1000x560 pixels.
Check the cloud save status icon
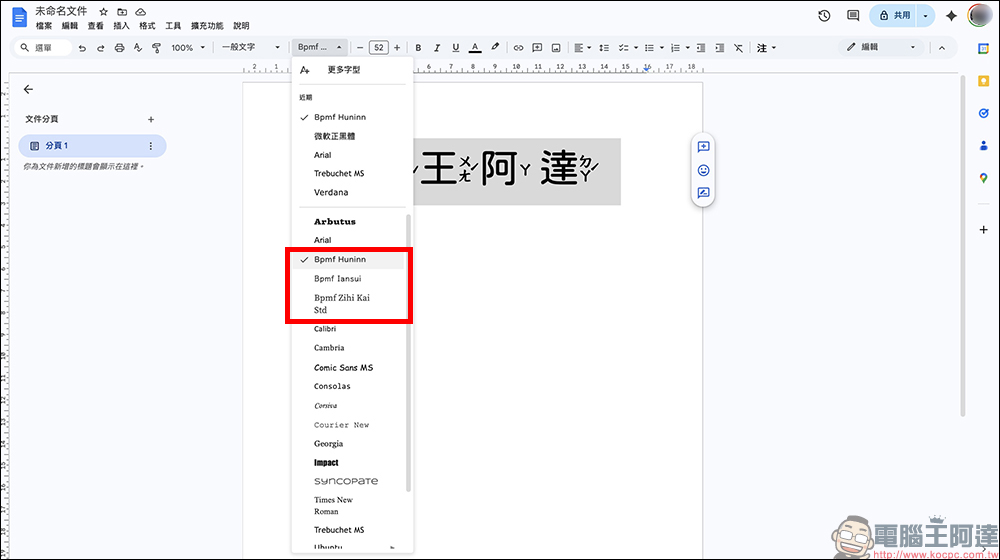(140, 12)
